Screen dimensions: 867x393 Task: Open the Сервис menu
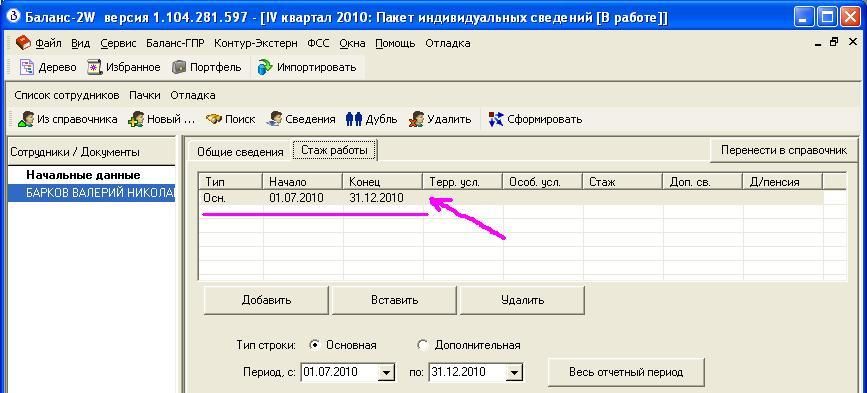(118, 43)
